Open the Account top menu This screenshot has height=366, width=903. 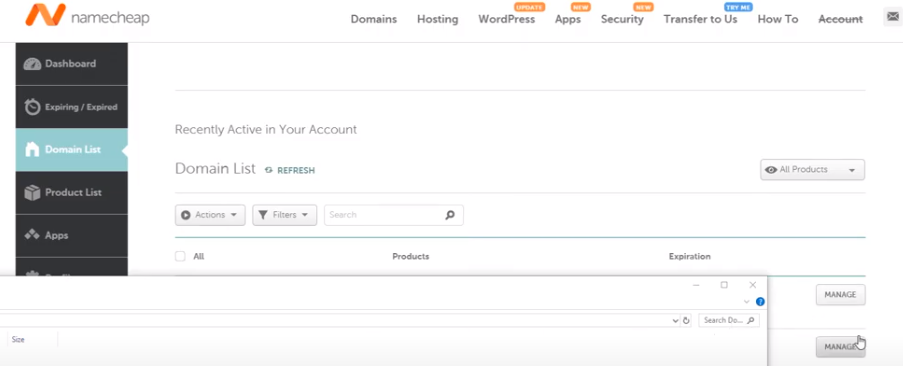pyautogui.click(x=840, y=19)
